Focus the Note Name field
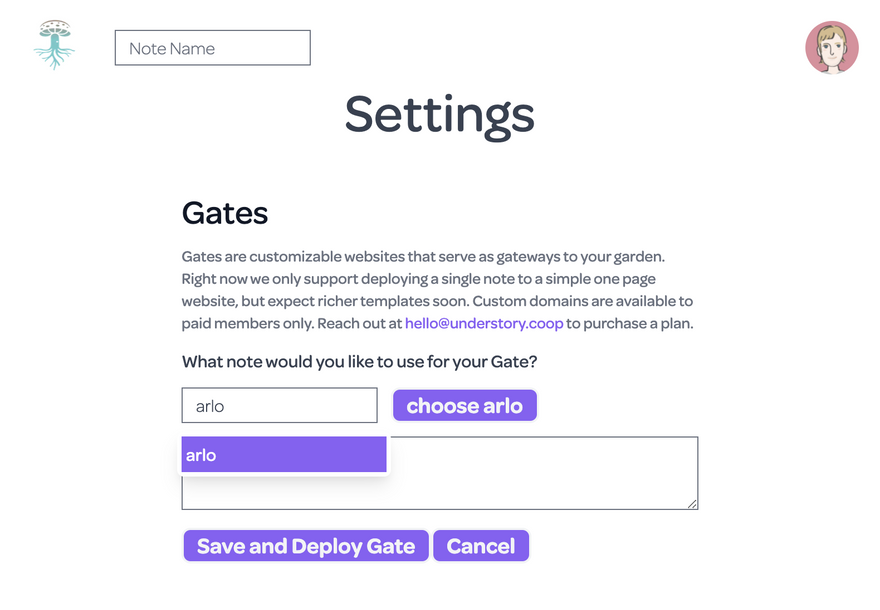The width and height of the screenshot is (880, 610). [212, 48]
